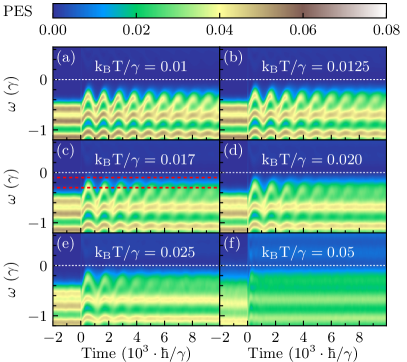The image size is (407, 362).
Task: Click the kBT/γ = 0.0125 annotation
Action: coord(315,67)
